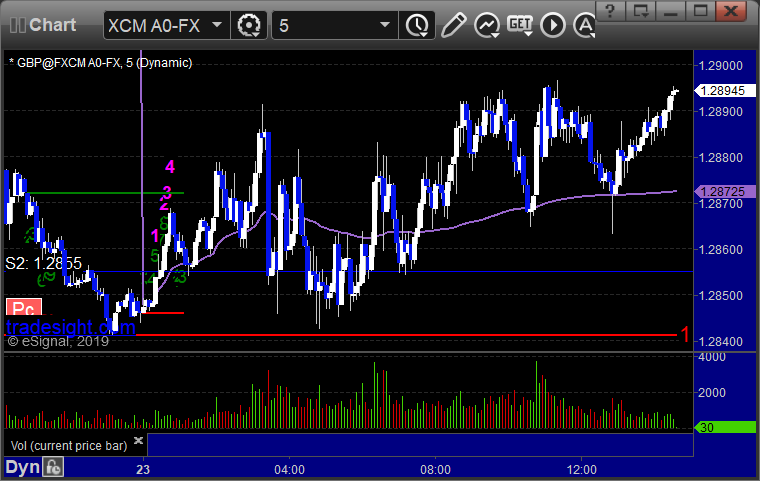Open the time template clock icon
Image resolution: width=760 pixels, height=481 pixels.
pos(417,25)
